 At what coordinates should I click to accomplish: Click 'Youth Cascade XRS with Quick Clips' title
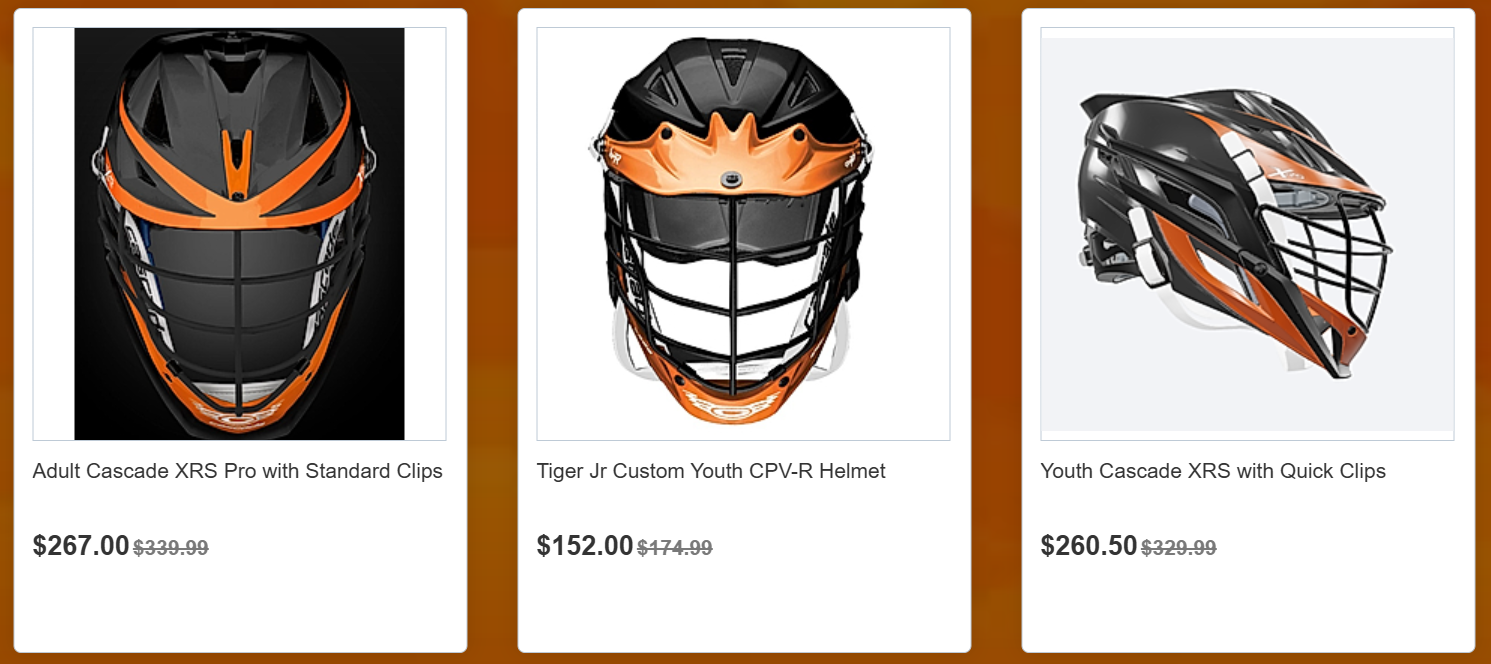coord(1213,471)
